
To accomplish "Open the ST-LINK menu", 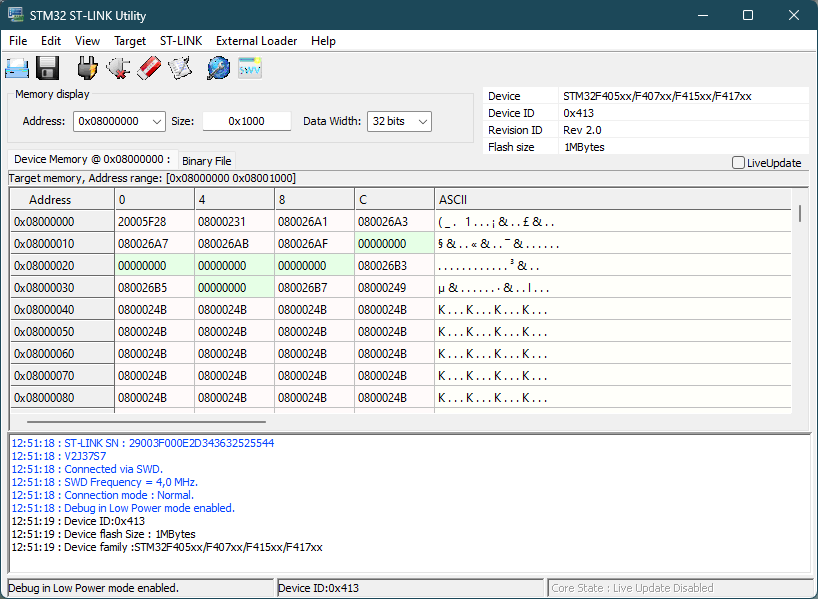I will click(x=181, y=41).
